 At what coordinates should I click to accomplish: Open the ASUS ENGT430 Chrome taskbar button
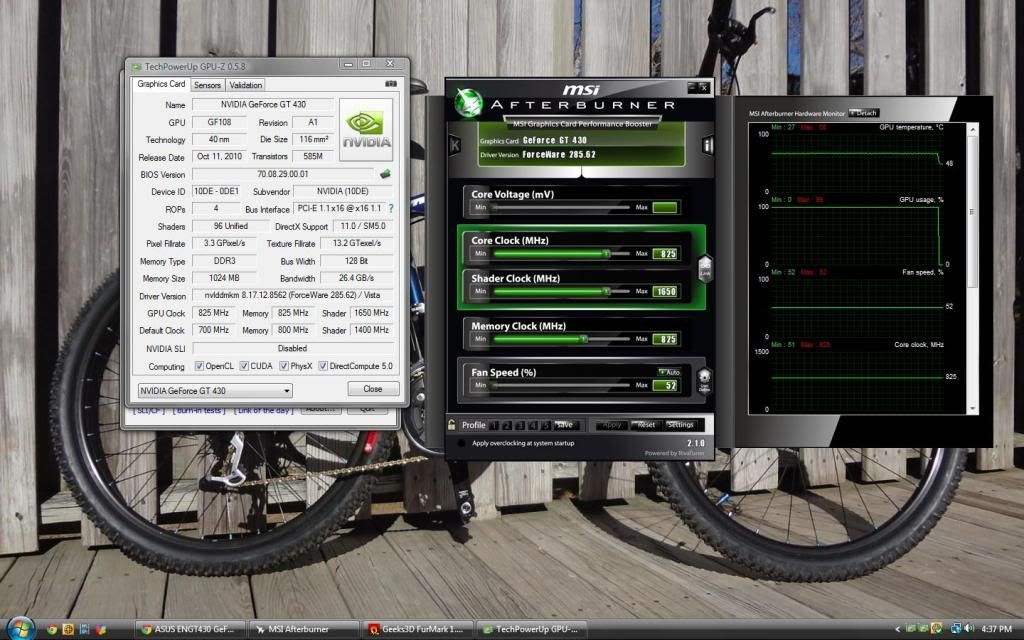tap(190, 630)
